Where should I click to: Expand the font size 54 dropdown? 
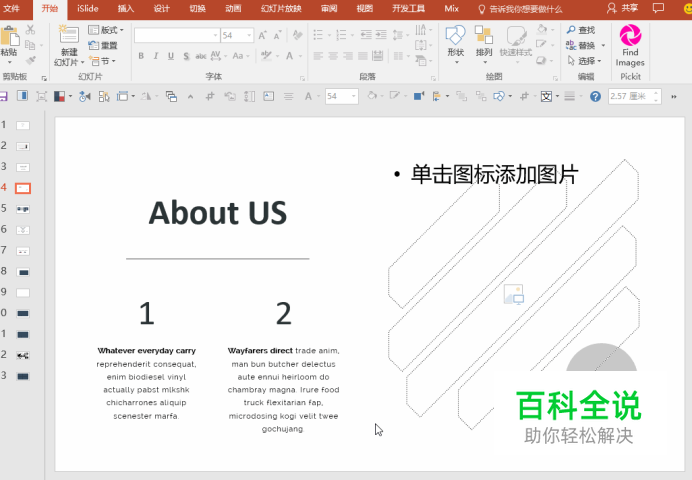tap(249, 35)
